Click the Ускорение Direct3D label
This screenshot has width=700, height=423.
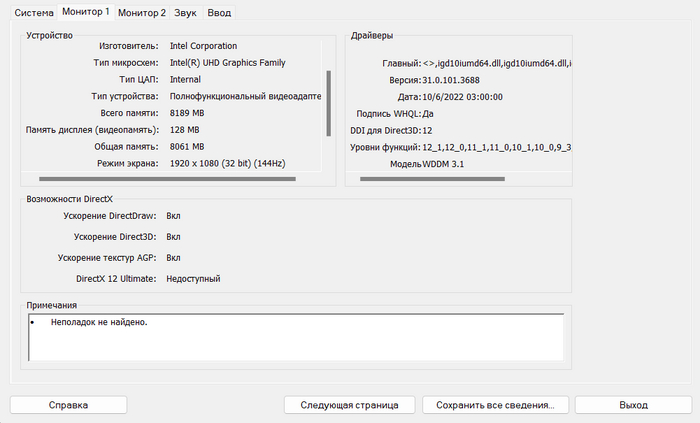tap(115, 237)
